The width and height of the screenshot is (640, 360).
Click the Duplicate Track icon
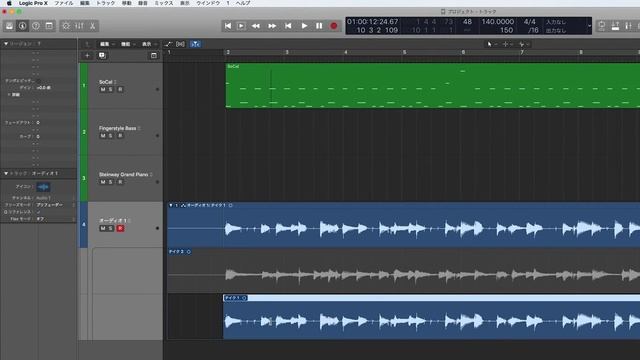click(x=102, y=55)
